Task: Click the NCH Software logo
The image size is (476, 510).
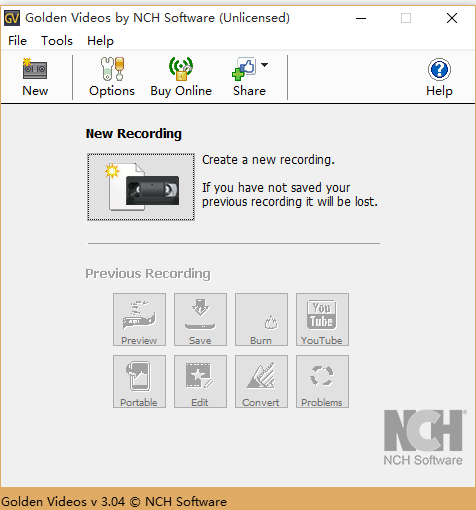Action: tap(424, 437)
